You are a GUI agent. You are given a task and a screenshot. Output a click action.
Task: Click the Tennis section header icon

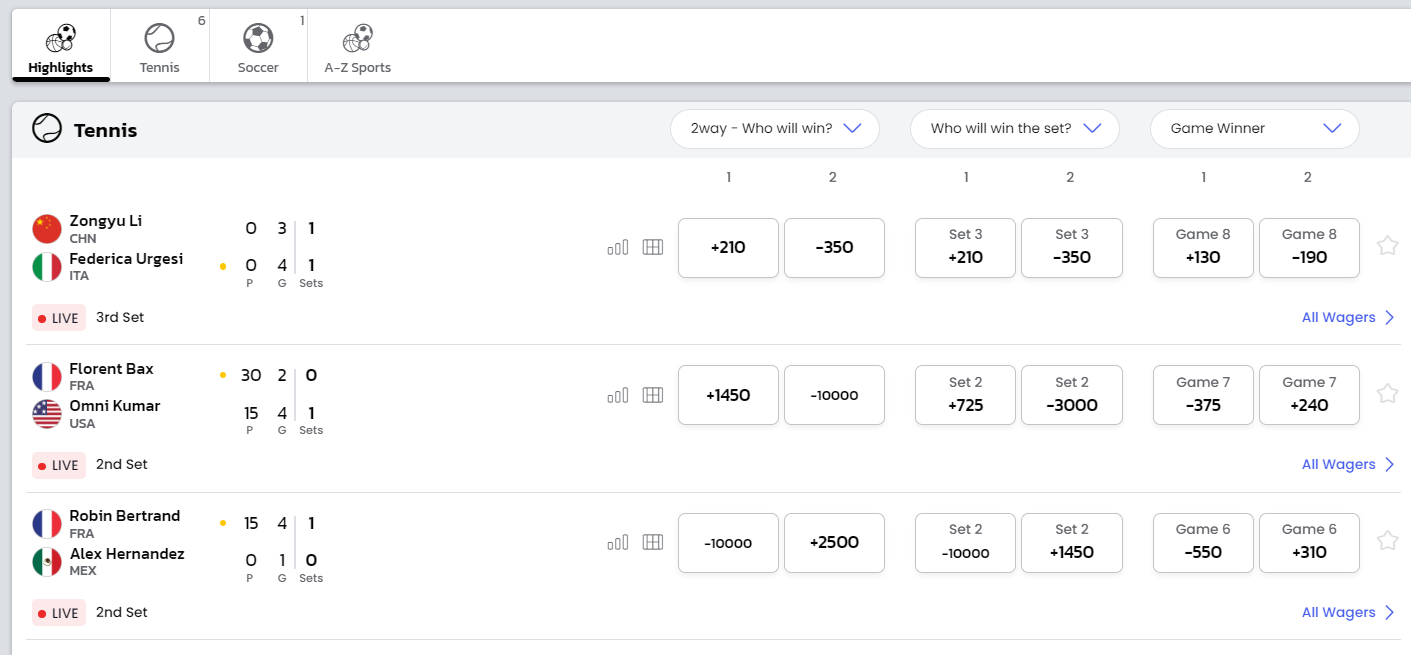tap(47, 129)
